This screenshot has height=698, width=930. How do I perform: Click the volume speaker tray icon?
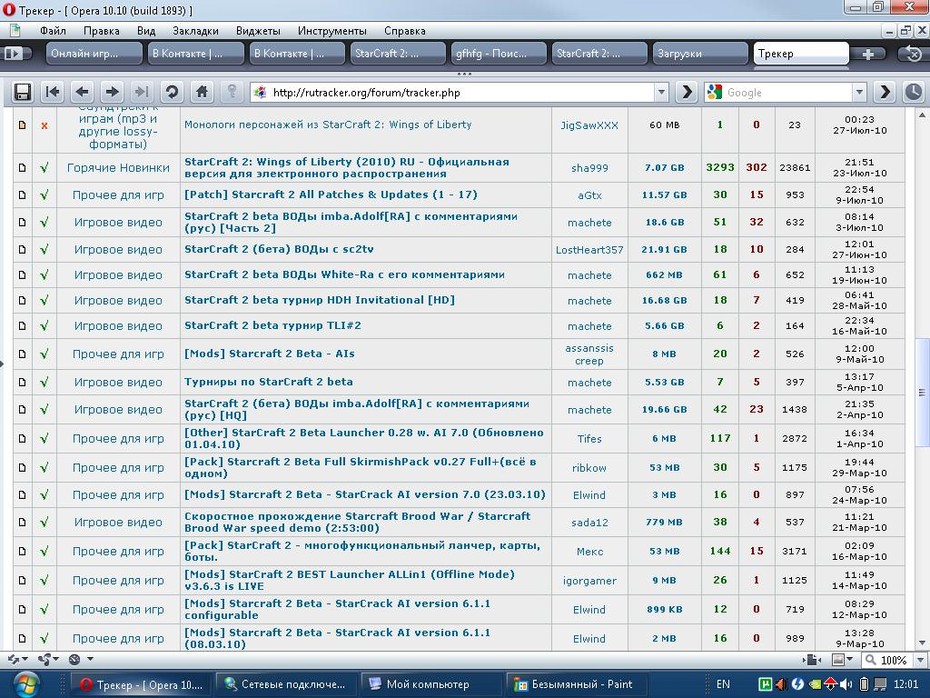[x=847, y=684]
